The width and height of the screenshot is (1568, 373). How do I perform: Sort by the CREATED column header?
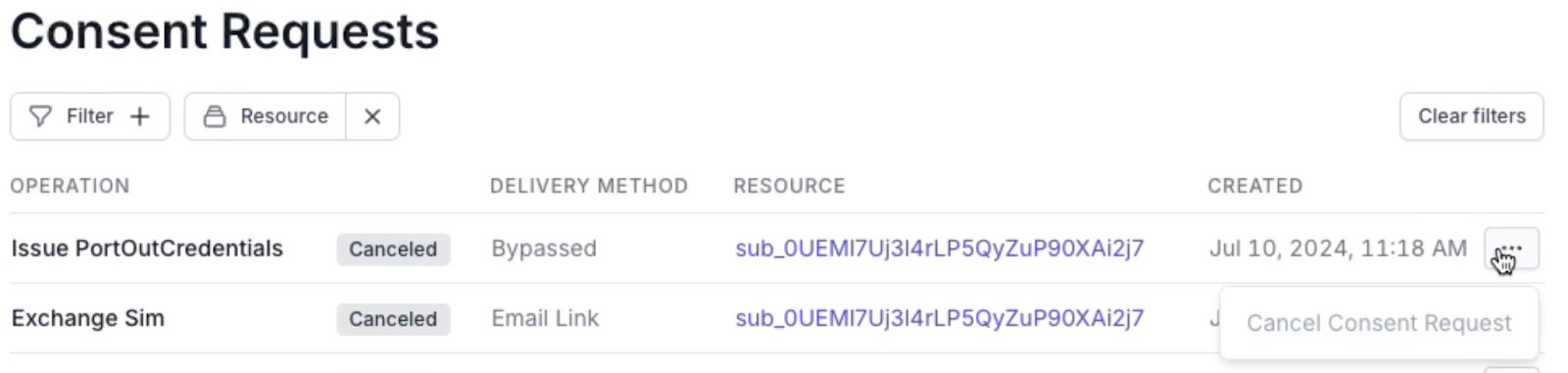click(x=1254, y=186)
